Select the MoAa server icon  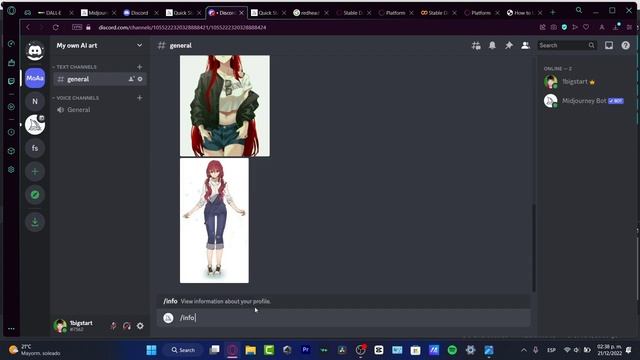(35, 78)
